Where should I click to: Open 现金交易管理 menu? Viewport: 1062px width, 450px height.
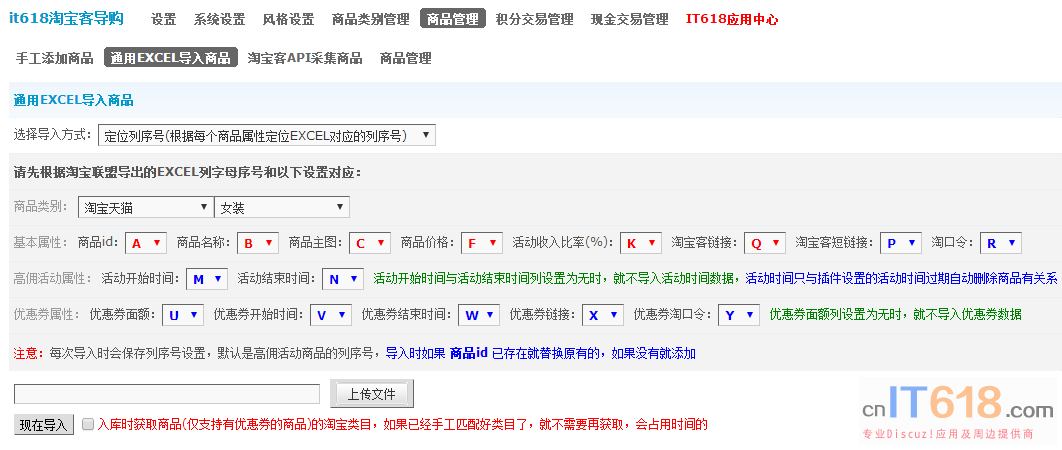tap(630, 19)
